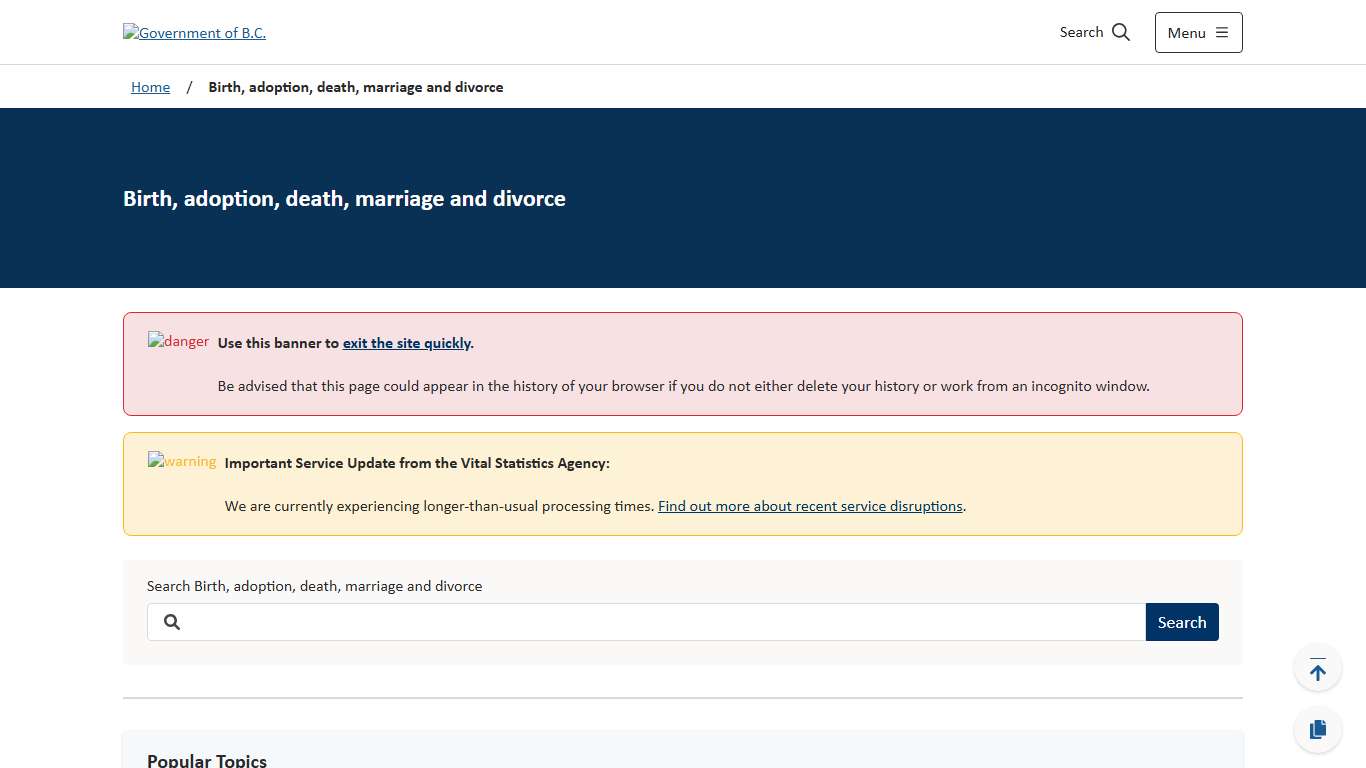Follow the 'exit the site quickly' link
1366x768 pixels.
pos(406,343)
